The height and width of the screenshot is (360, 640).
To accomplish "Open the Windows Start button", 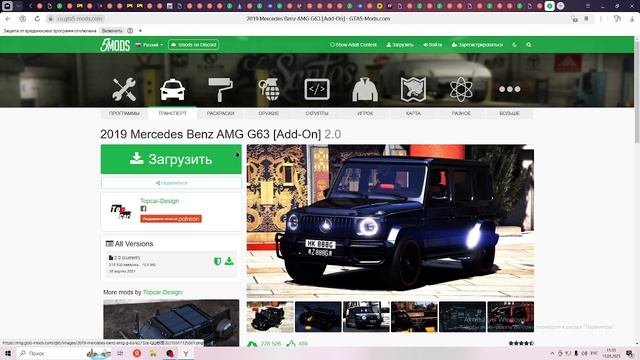I will 8,353.
